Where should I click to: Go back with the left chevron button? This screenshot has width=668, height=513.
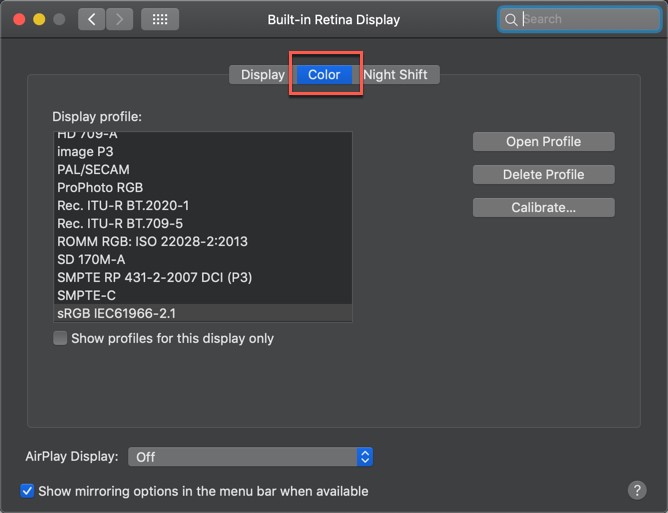tap(91, 19)
